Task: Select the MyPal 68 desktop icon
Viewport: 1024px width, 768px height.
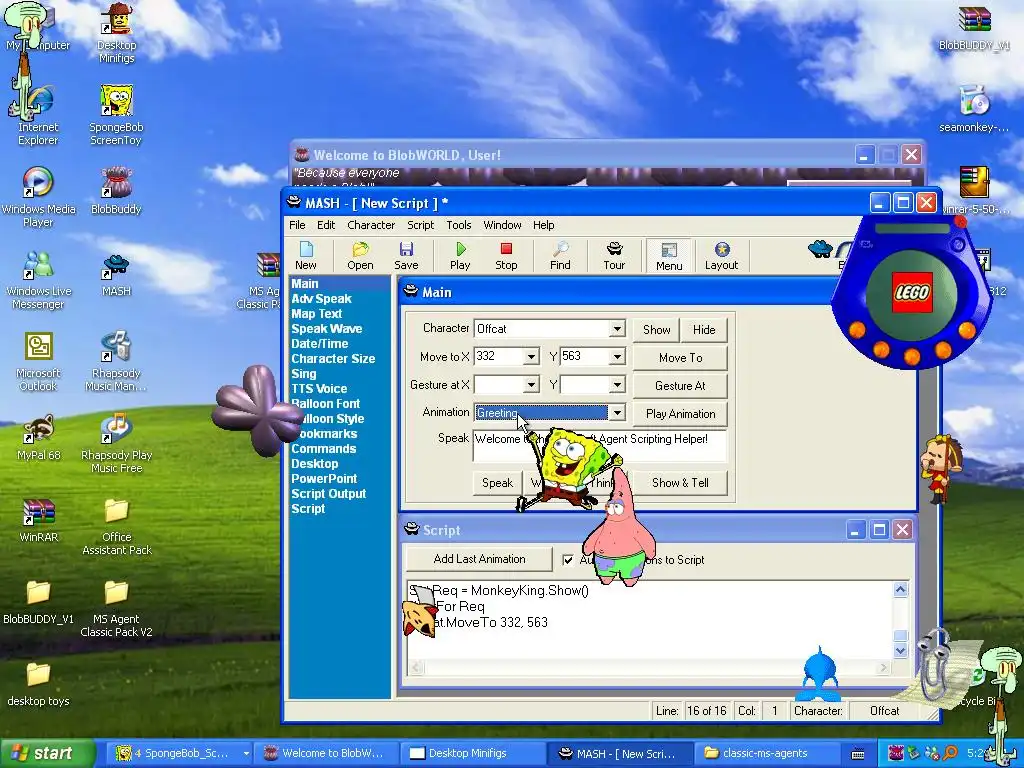Action: click(38, 437)
